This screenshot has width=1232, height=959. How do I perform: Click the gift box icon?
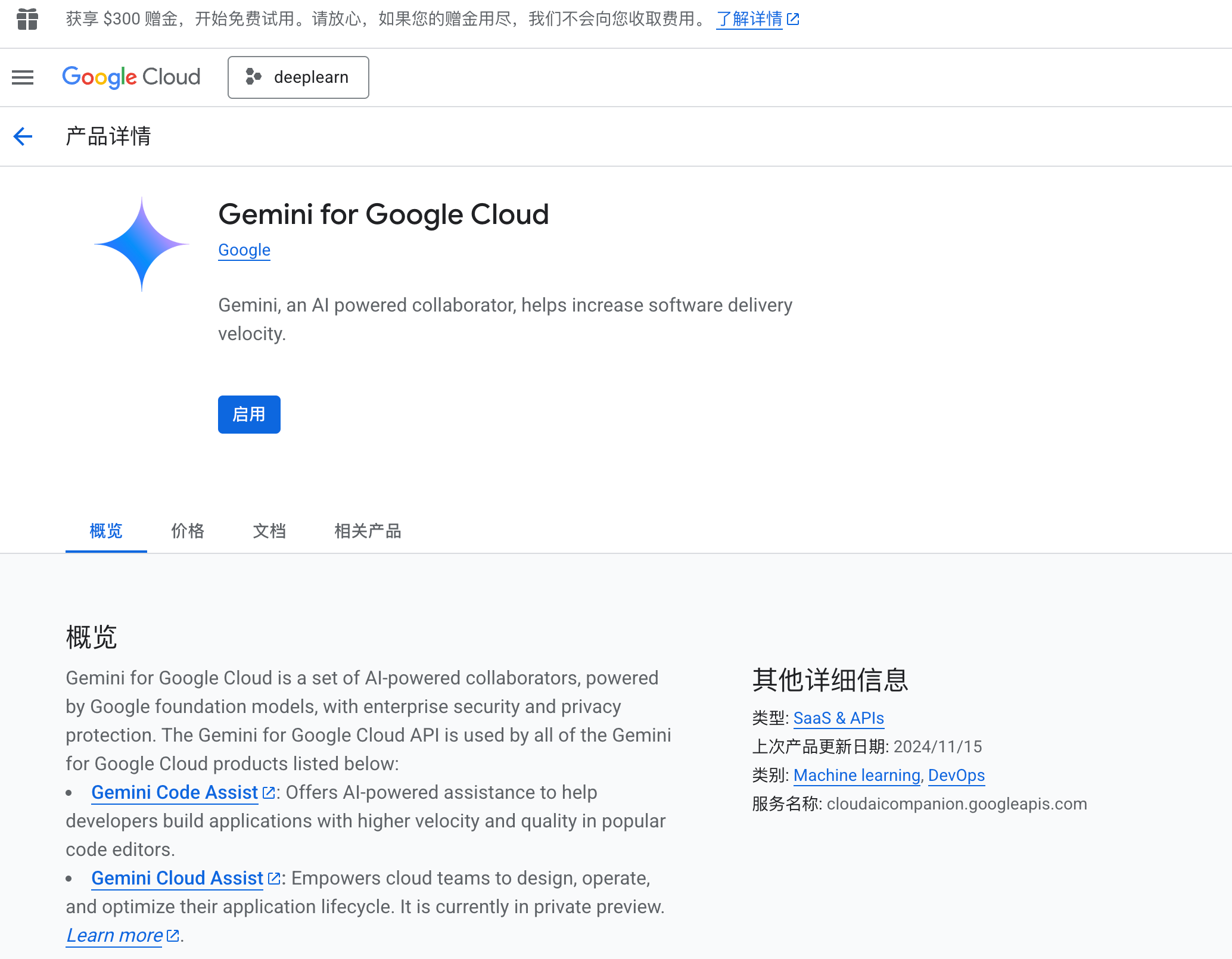27,19
